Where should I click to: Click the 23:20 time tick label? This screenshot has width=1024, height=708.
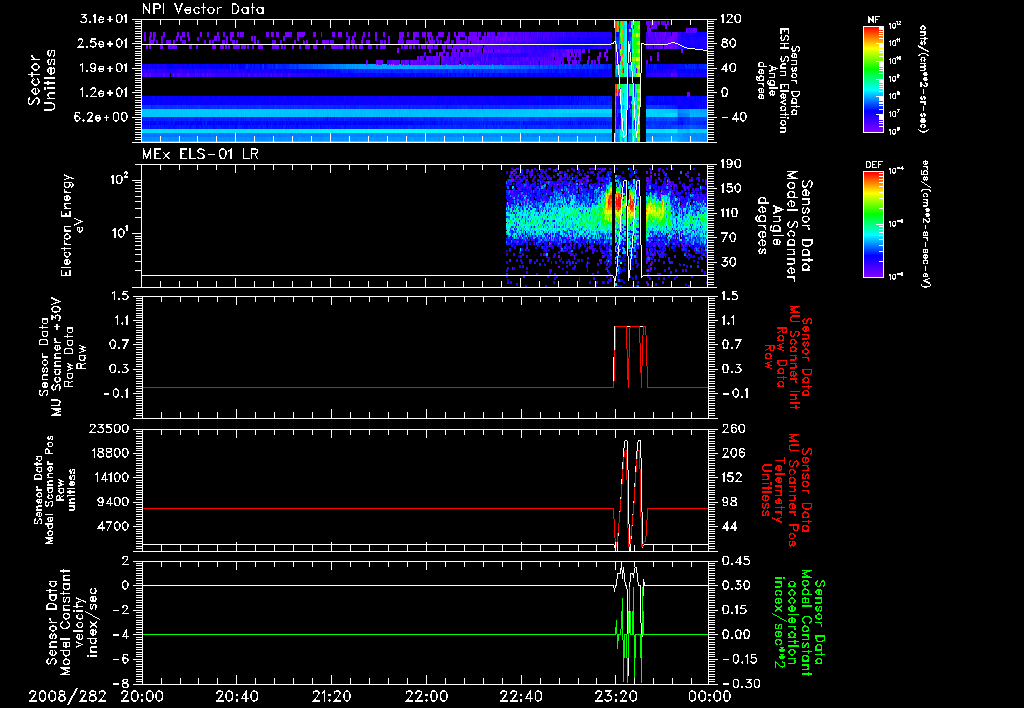click(x=615, y=697)
